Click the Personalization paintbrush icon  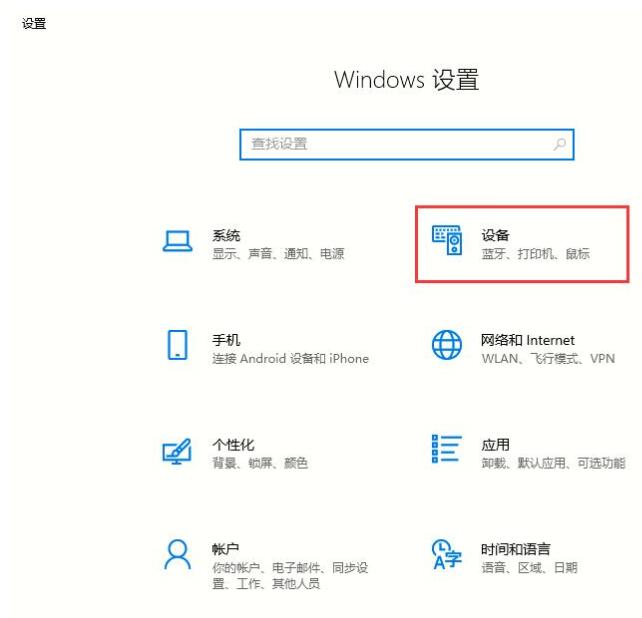click(x=177, y=451)
